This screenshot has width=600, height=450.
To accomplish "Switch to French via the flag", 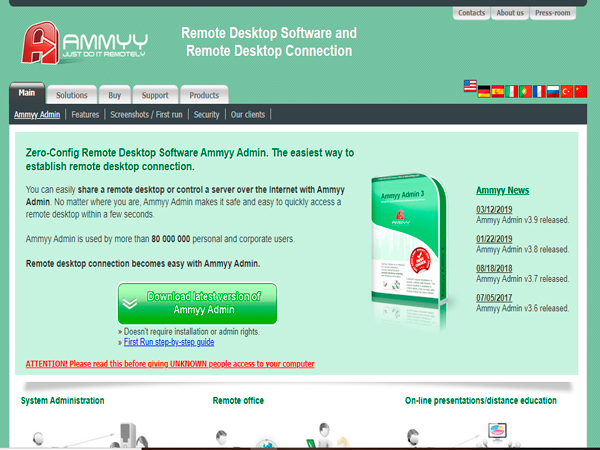I will [x=539, y=91].
